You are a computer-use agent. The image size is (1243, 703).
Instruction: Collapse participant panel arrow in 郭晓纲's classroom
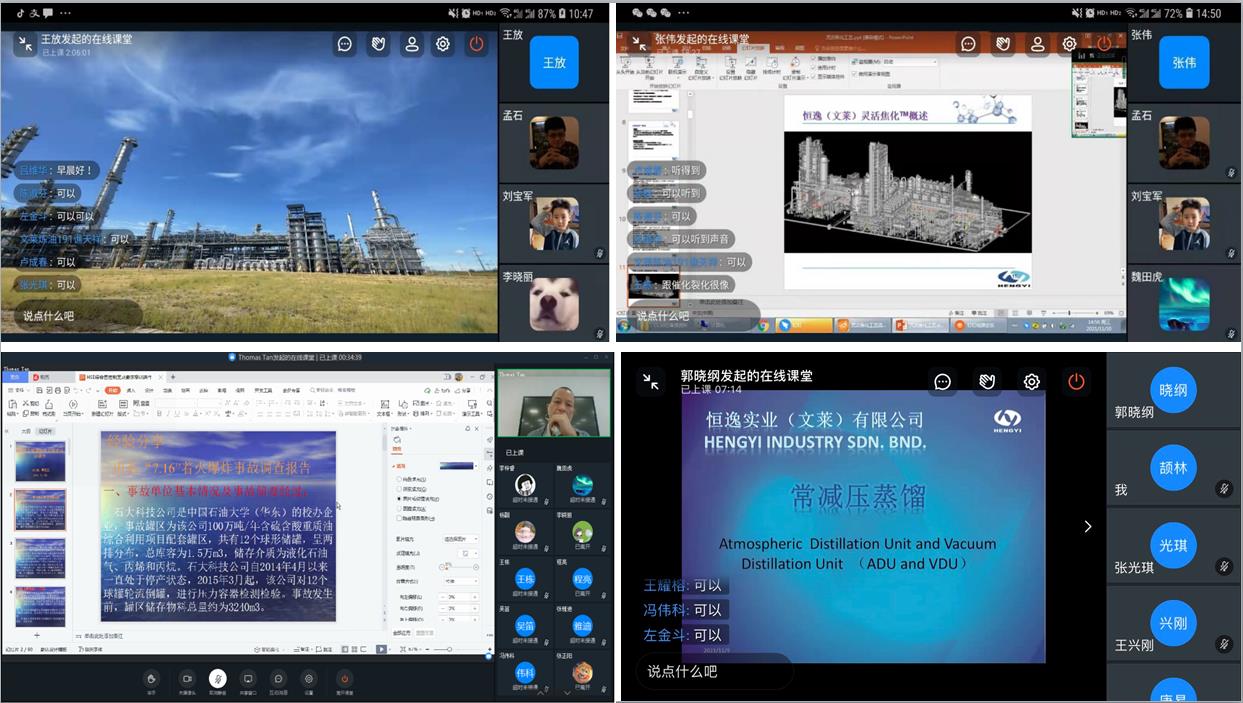point(1088,526)
